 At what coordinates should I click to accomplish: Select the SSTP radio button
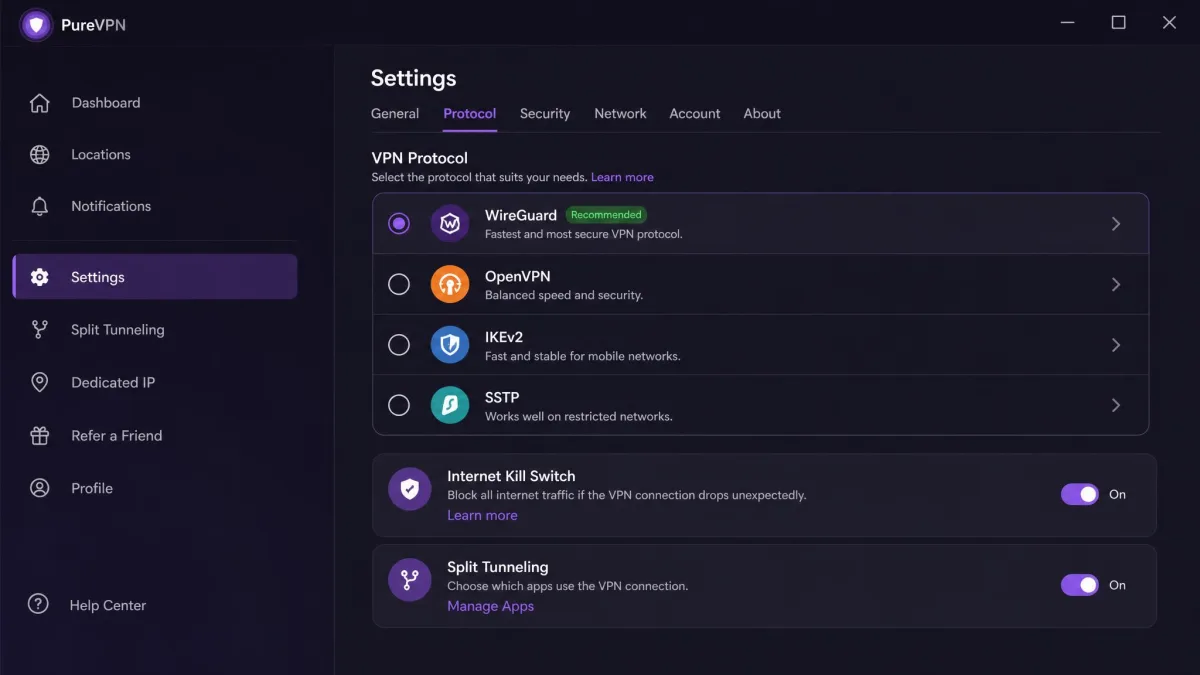(x=399, y=405)
